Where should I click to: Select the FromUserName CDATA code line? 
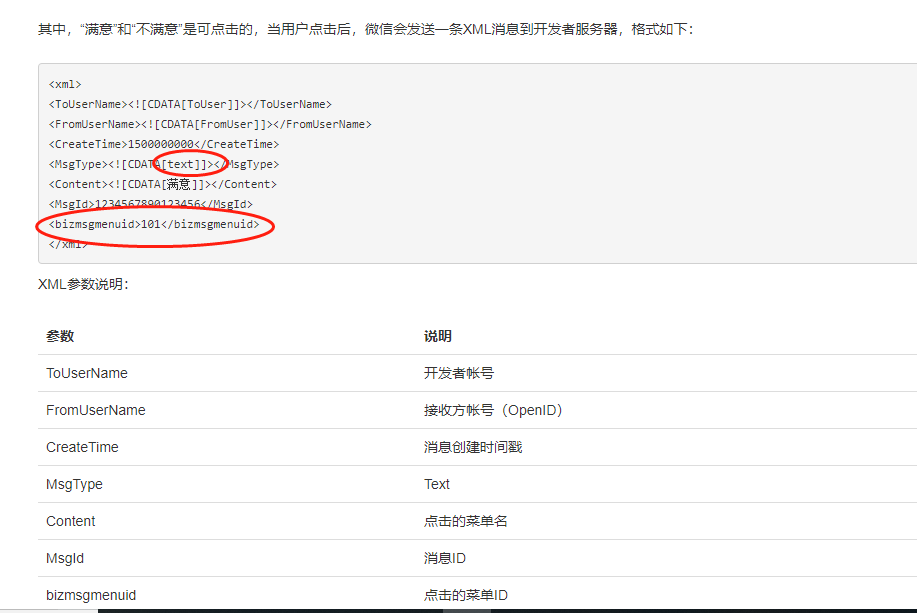coord(210,124)
